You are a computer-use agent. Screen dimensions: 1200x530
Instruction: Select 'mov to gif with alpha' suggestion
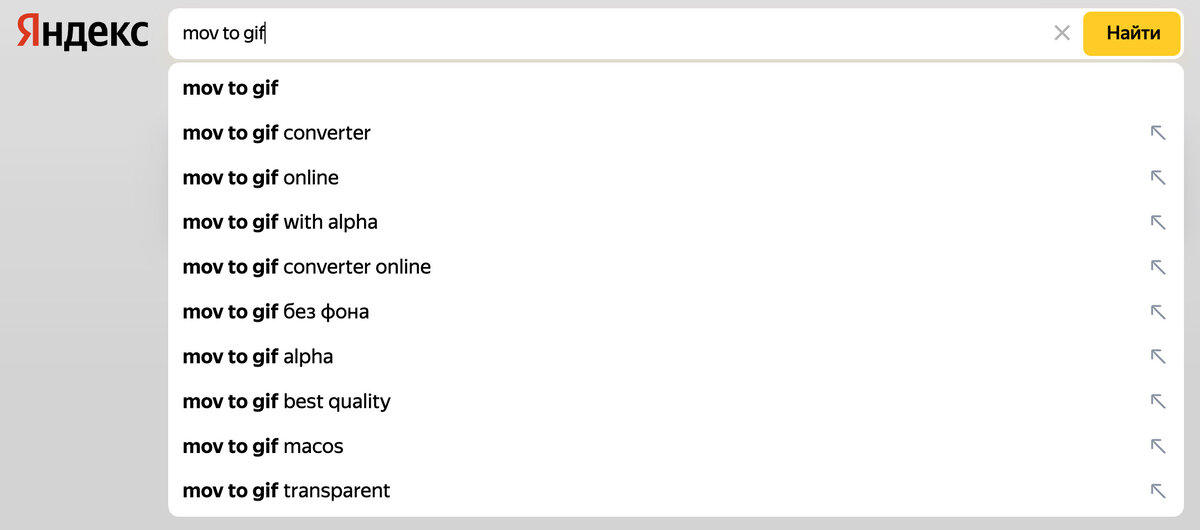coord(280,222)
